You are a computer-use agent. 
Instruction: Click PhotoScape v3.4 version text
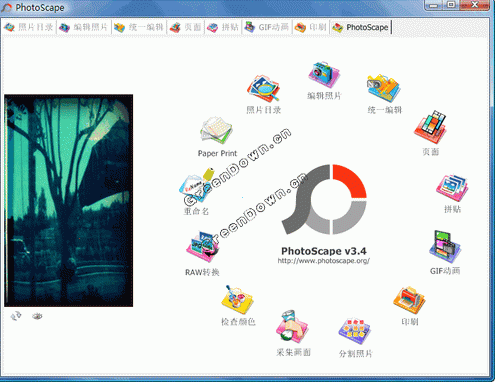[x=324, y=251]
